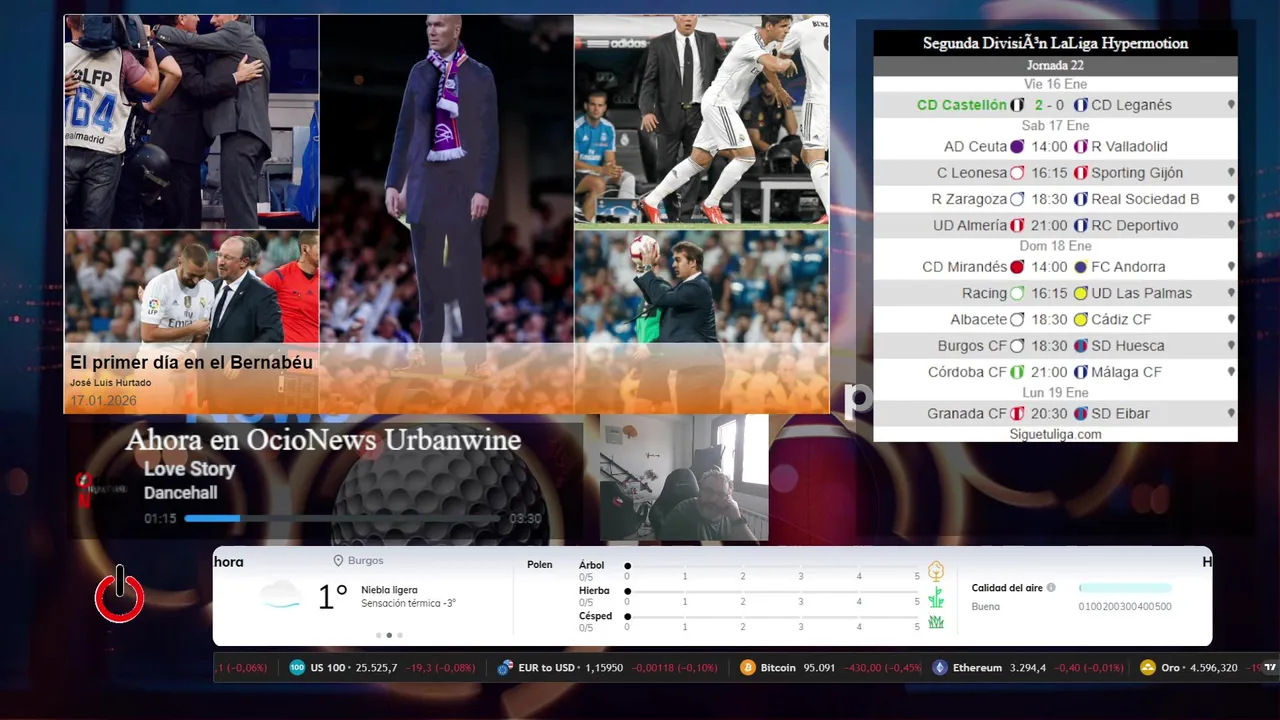
Task: Open headline El primer día en el Bernabéu
Action: pos(191,363)
